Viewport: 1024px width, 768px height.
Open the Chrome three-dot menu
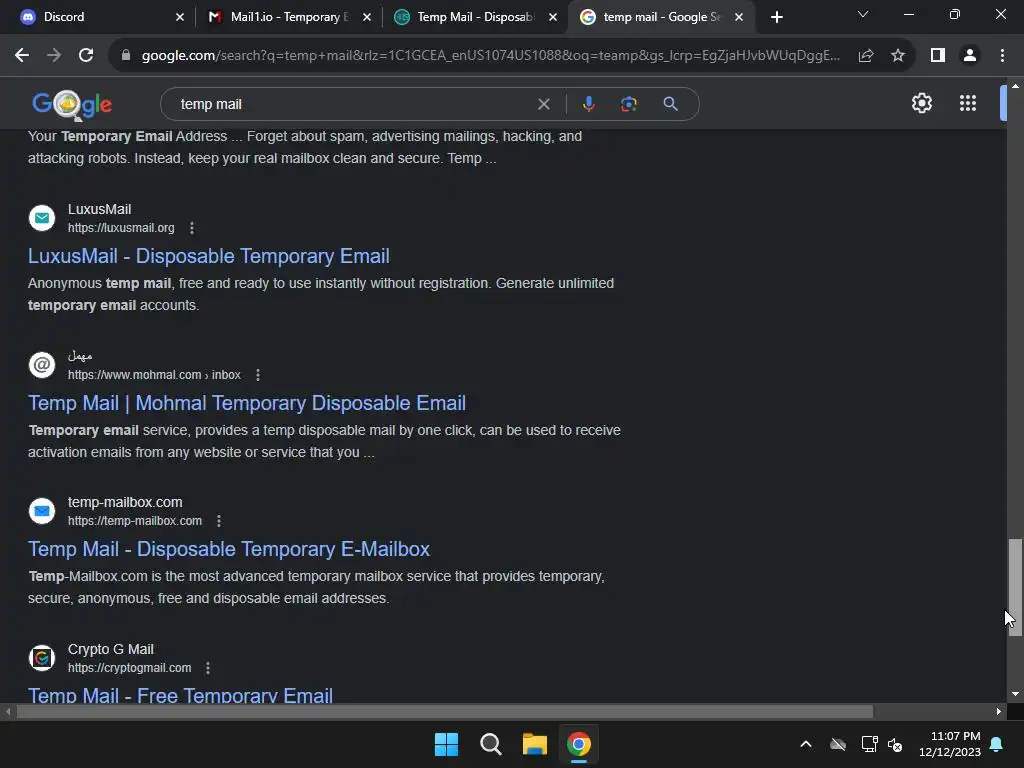[x=1002, y=56]
